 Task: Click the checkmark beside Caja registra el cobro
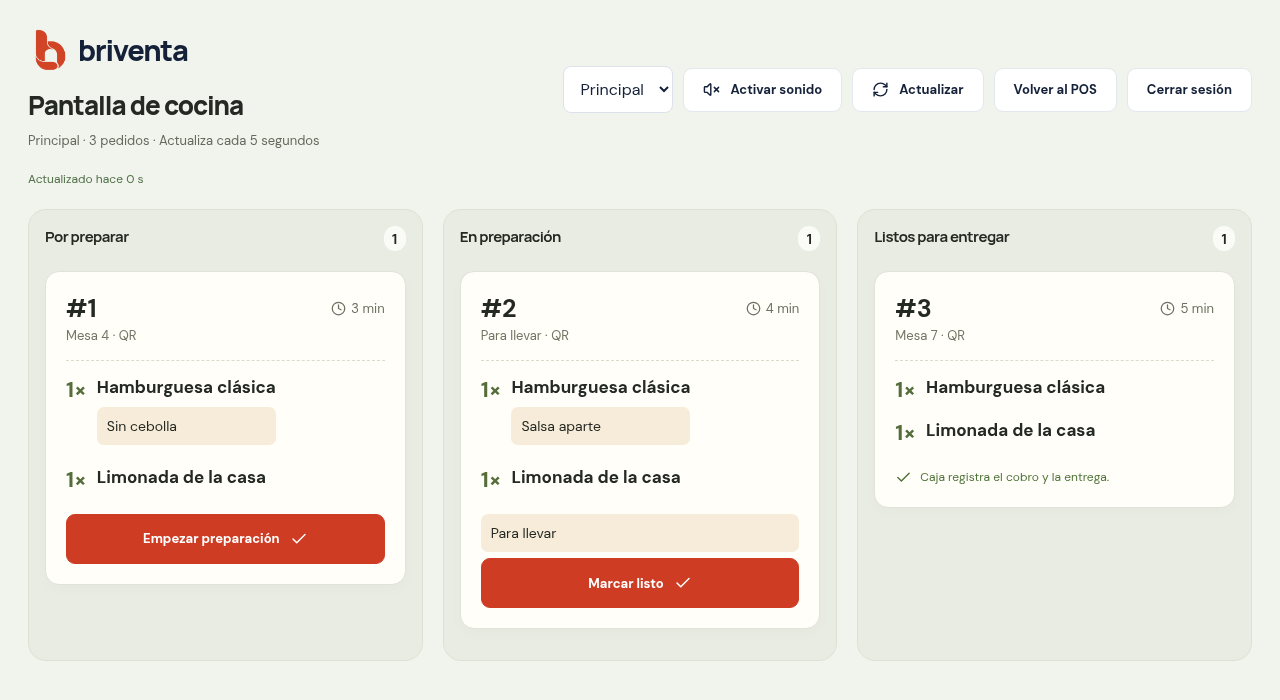[x=903, y=477]
